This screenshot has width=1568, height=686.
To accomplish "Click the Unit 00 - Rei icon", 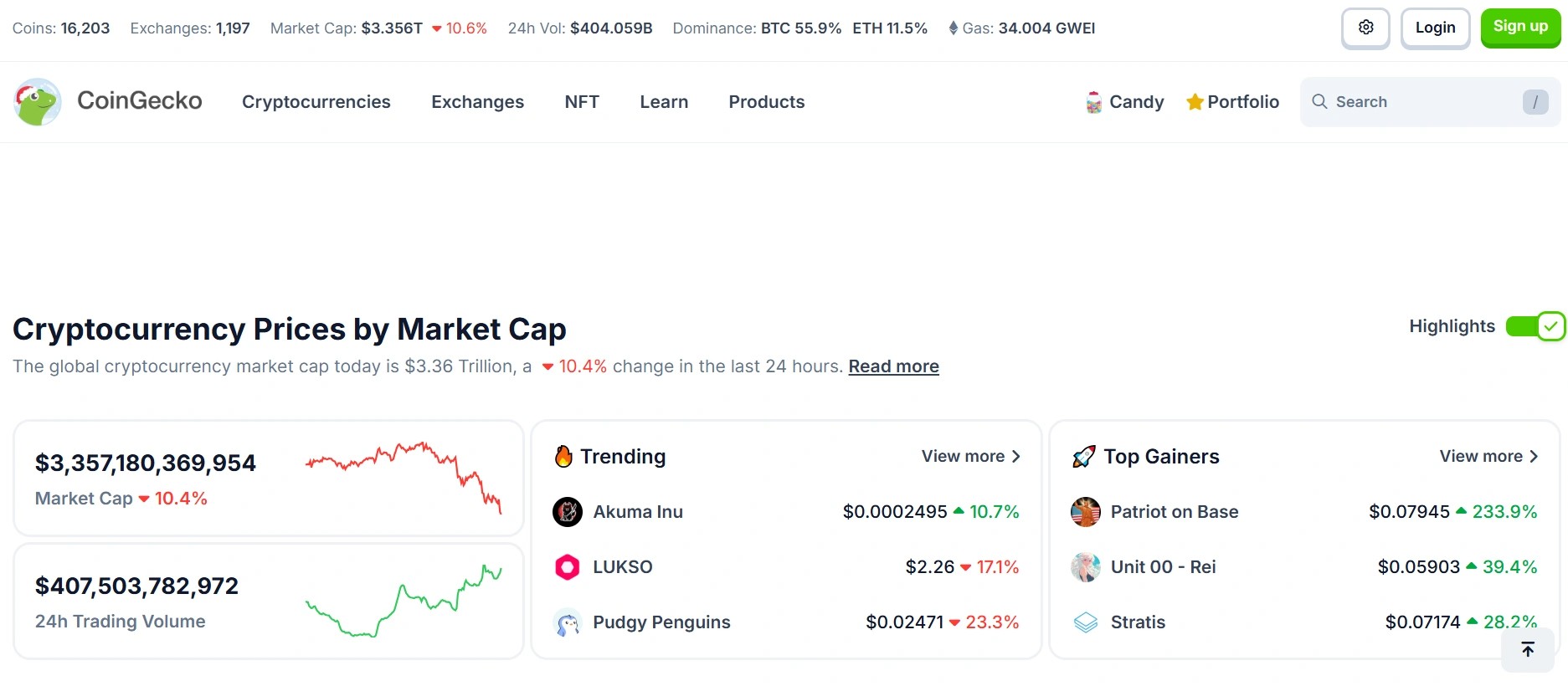I will pos(1086,567).
